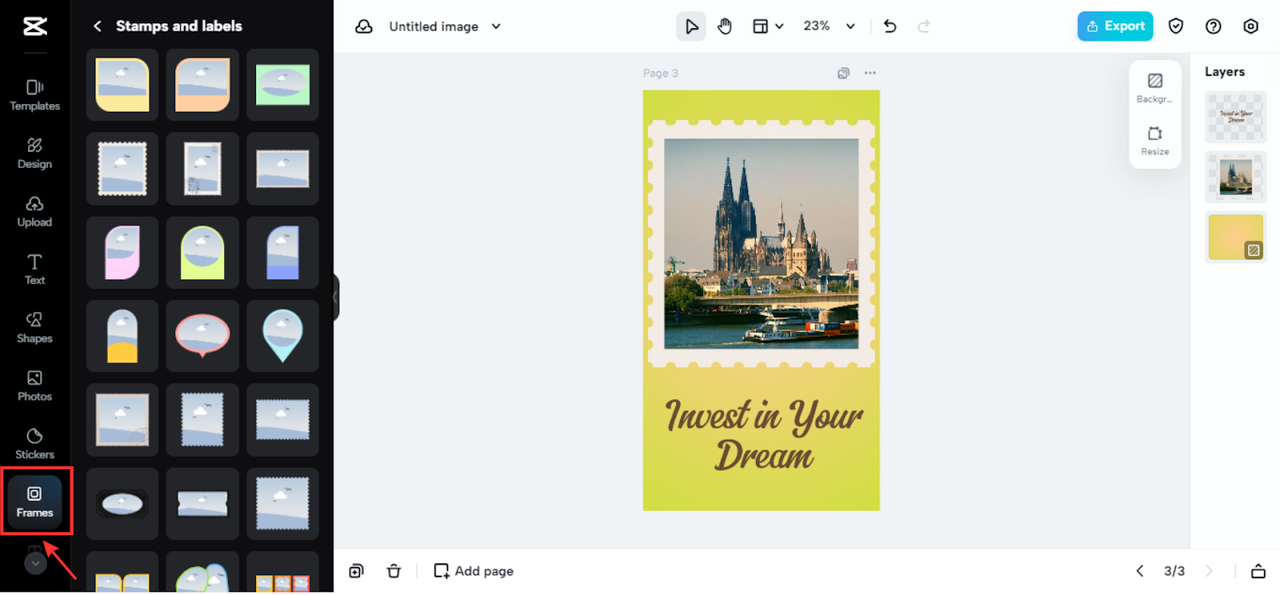Open the help question mark icon
The image size is (1280, 595).
1213,27
